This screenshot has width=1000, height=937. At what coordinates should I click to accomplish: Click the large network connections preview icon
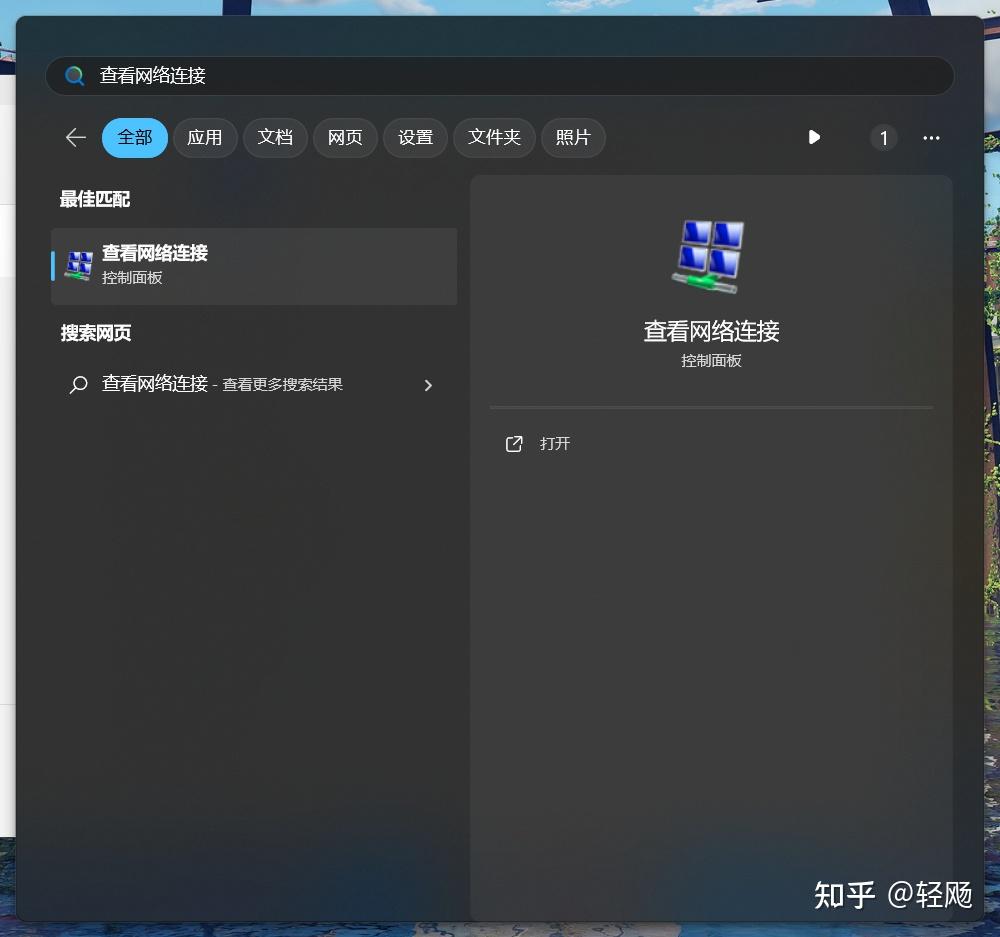[710, 255]
